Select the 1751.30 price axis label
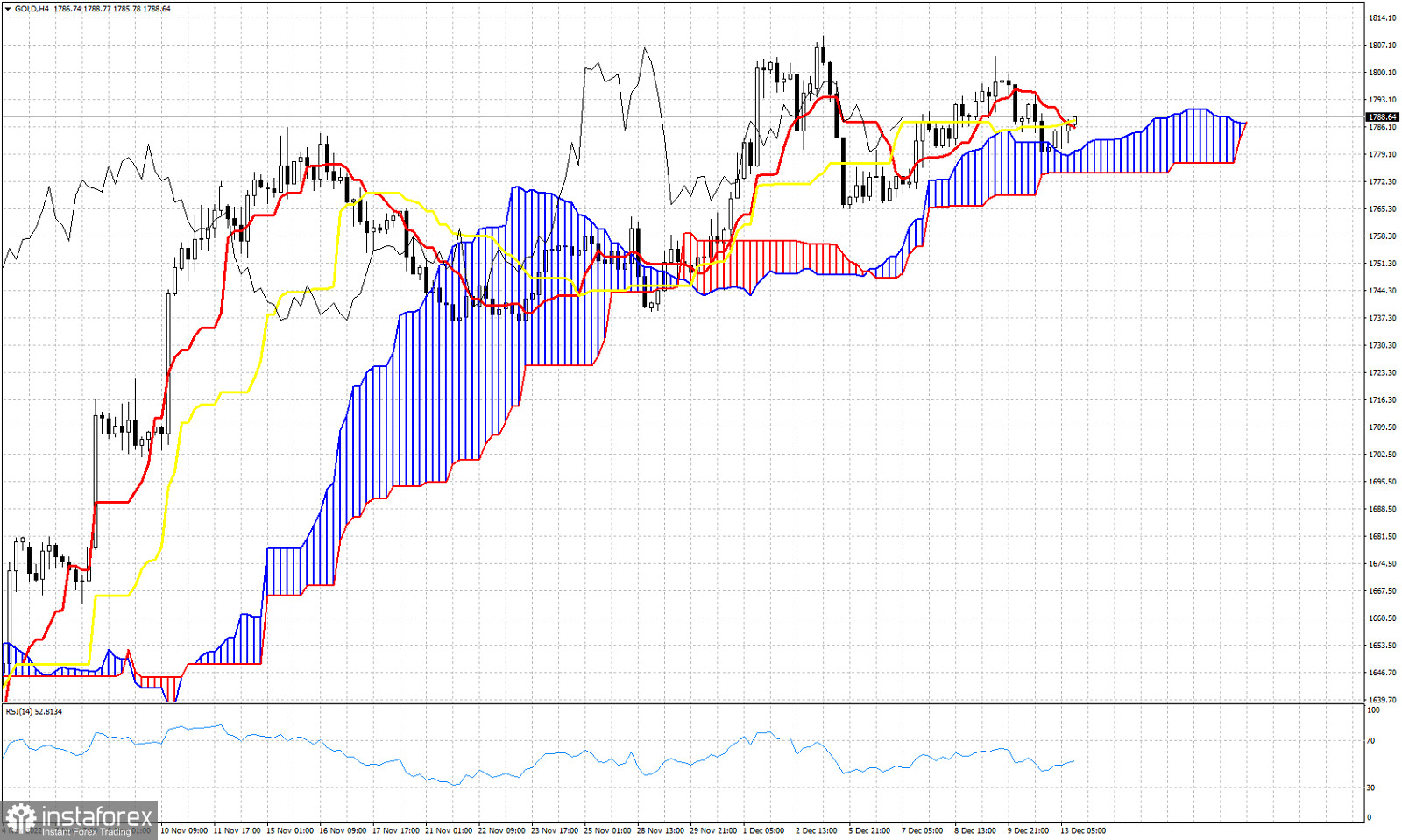1402x840 pixels. [1383, 264]
